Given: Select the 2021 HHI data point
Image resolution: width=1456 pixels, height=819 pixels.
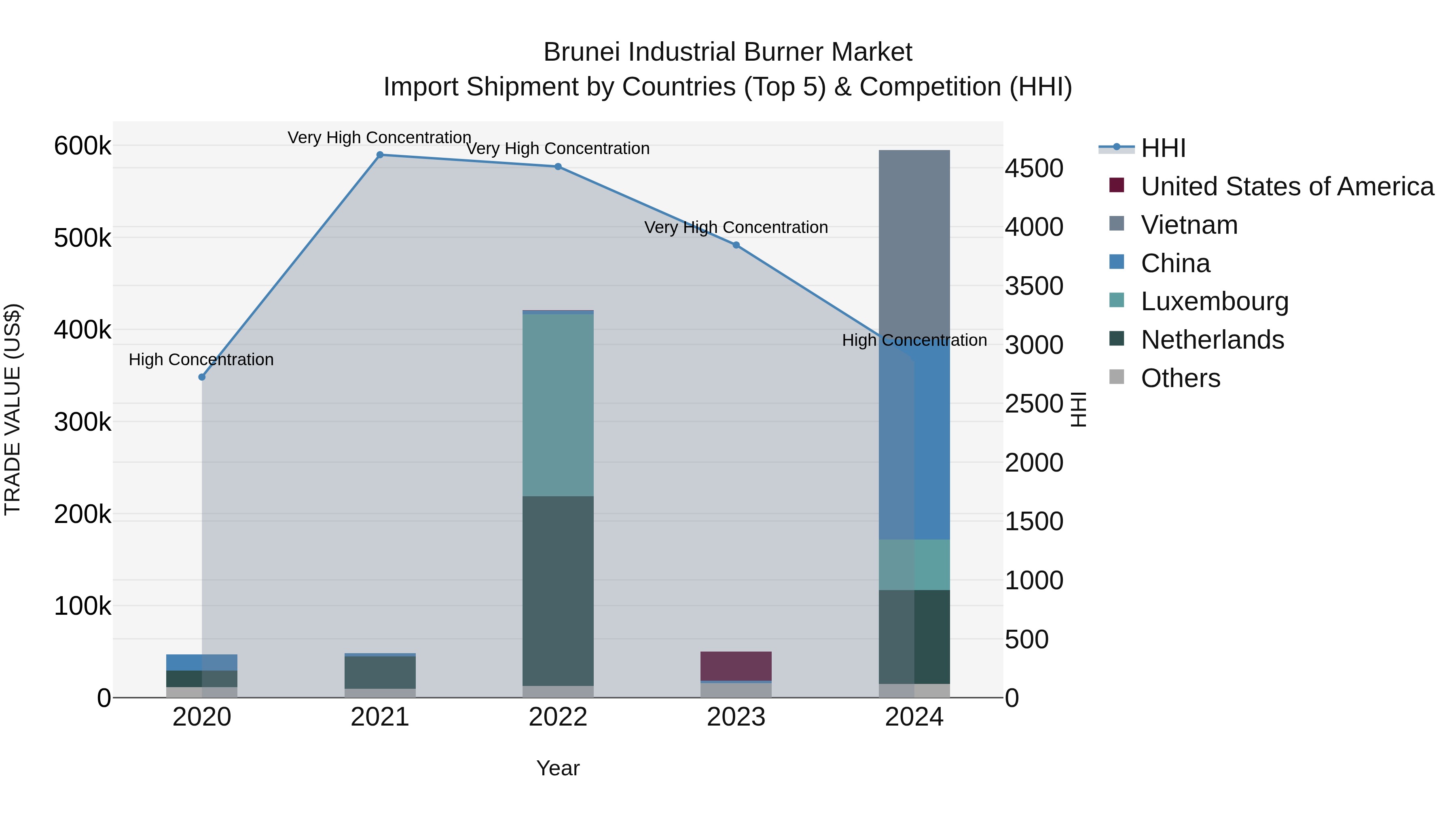Looking at the screenshot, I should 380,155.
